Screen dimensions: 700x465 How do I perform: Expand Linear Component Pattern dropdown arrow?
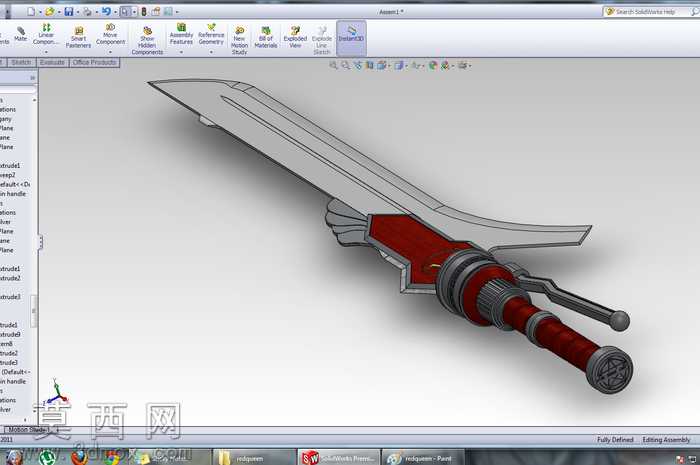46,52
